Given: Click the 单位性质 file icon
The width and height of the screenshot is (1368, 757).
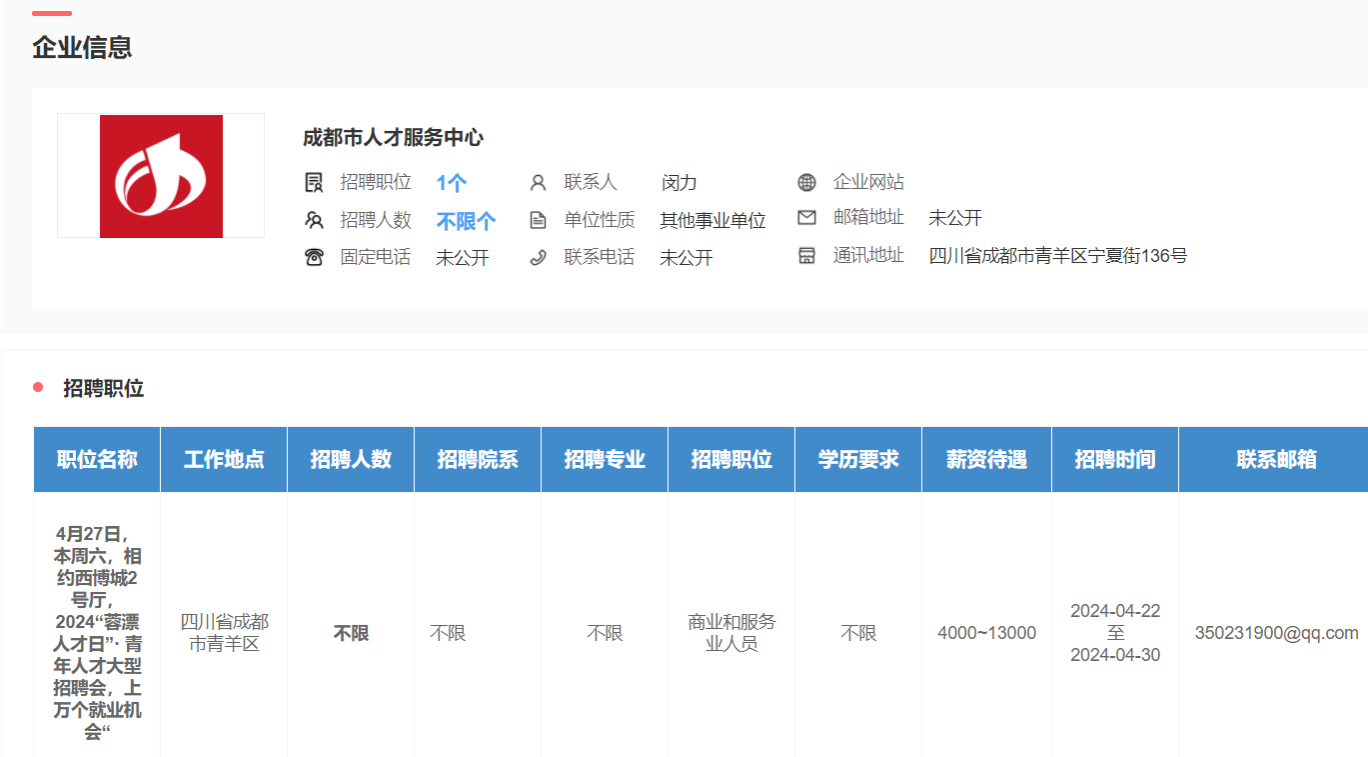Looking at the screenshot, I should click(x=538, y=220).
